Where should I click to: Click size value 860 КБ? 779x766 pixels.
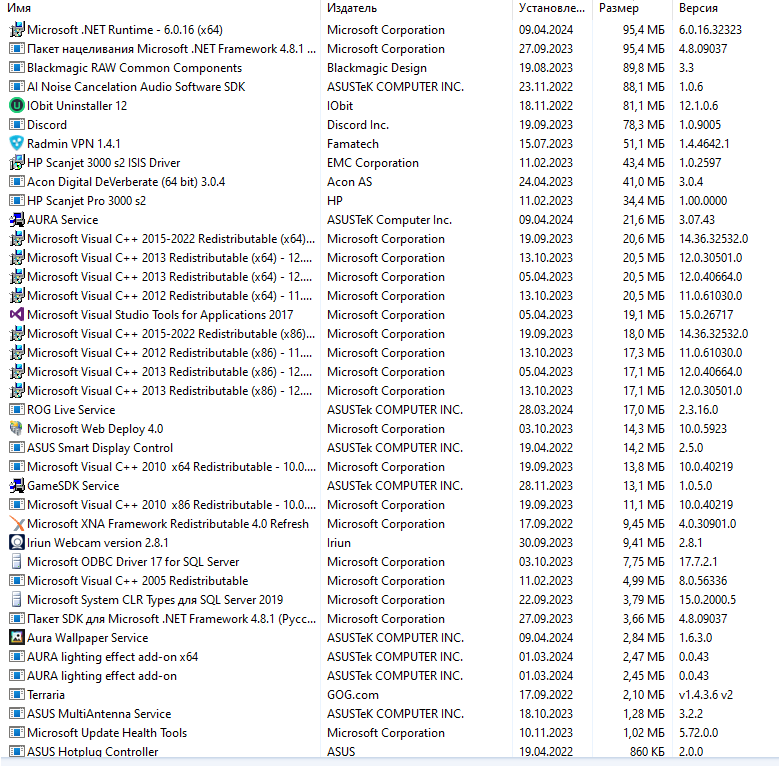point(647,752)
